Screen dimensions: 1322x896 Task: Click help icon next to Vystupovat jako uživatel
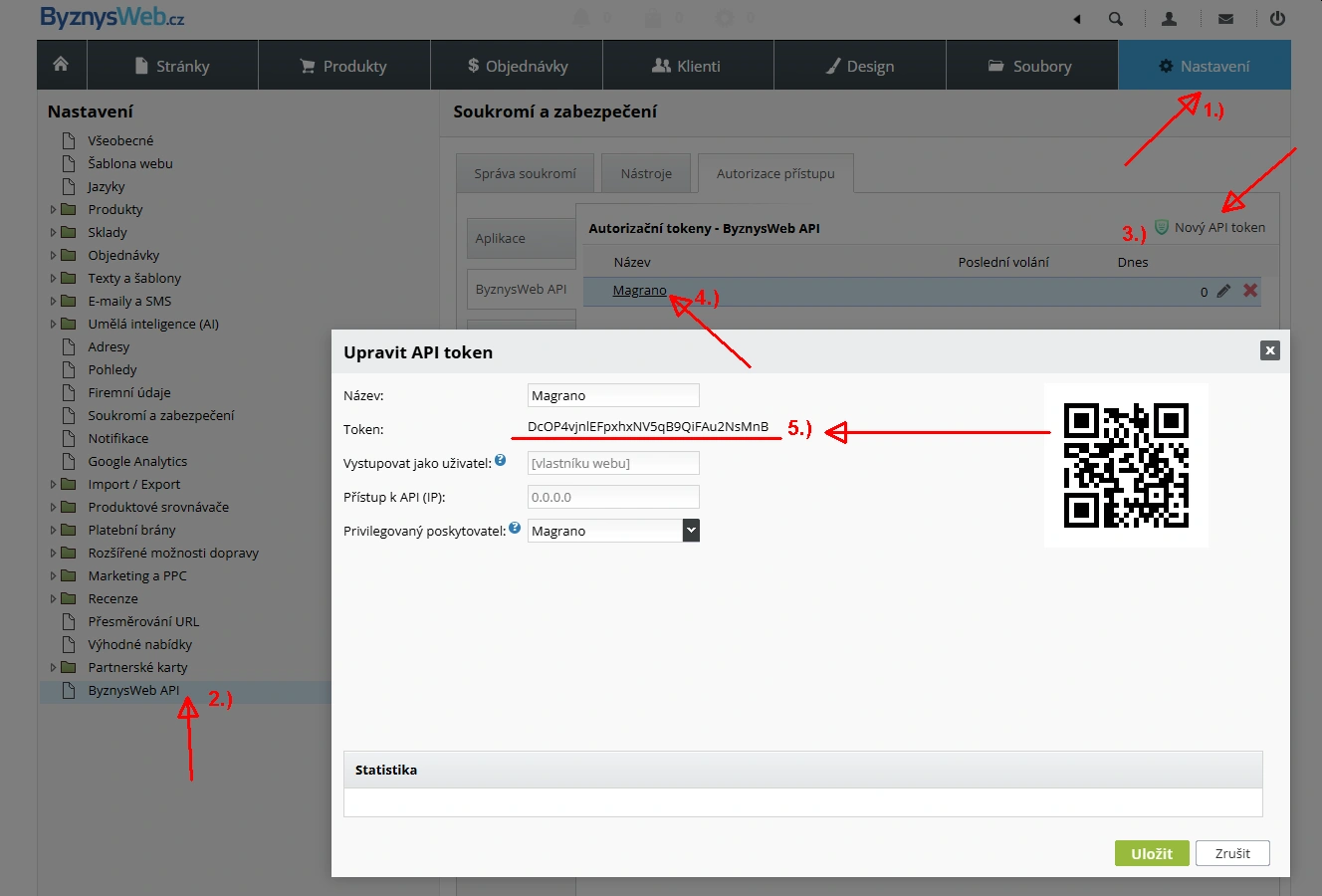(501, 460)
